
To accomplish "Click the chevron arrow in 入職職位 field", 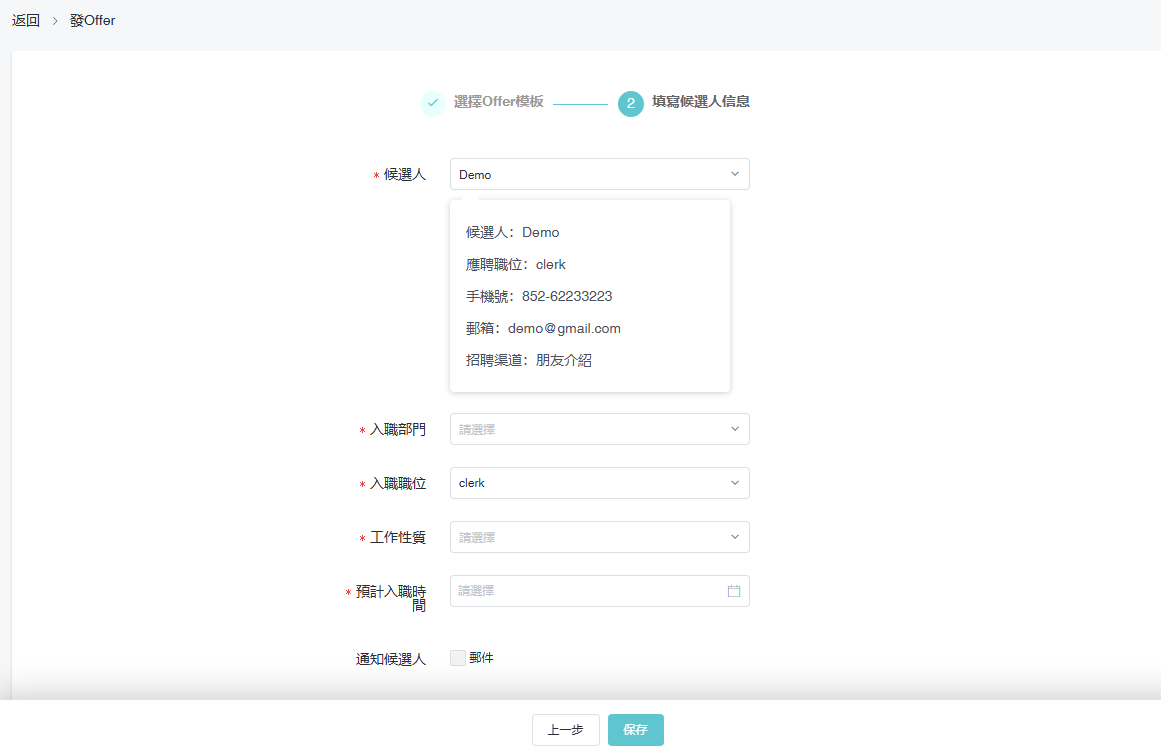I will [x=734, y=483].
